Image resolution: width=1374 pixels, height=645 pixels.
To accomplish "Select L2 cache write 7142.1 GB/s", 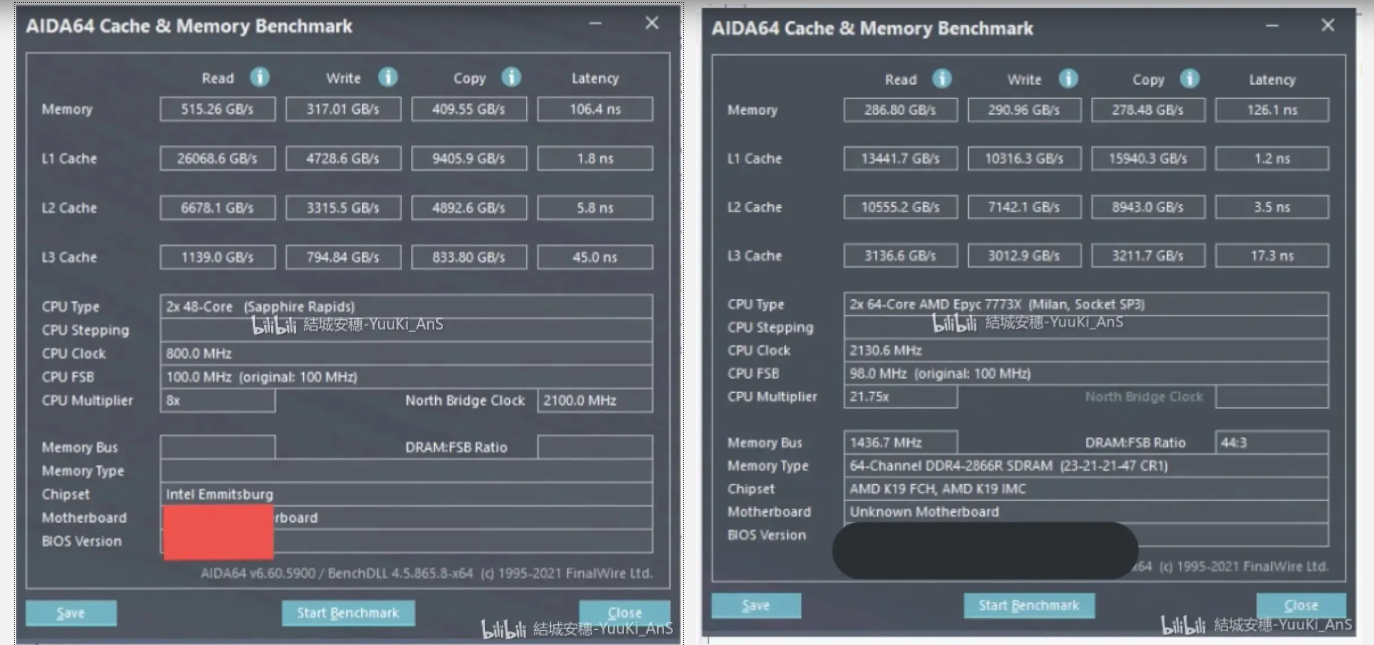I will [1025, 207].
